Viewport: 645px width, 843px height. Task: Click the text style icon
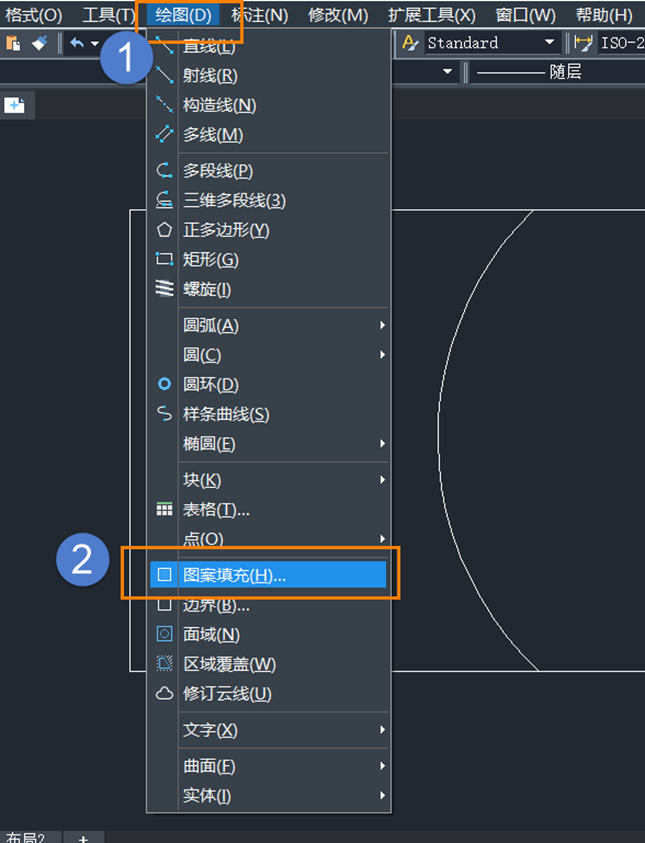pyautogui.click(x=410, y=43)
